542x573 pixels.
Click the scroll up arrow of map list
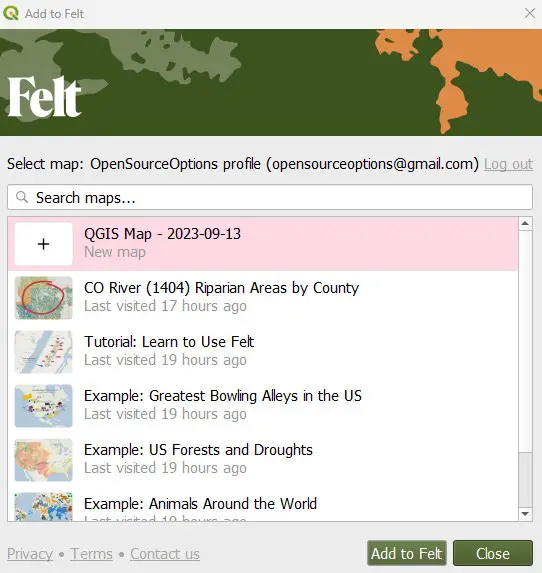tap(525, 223)
